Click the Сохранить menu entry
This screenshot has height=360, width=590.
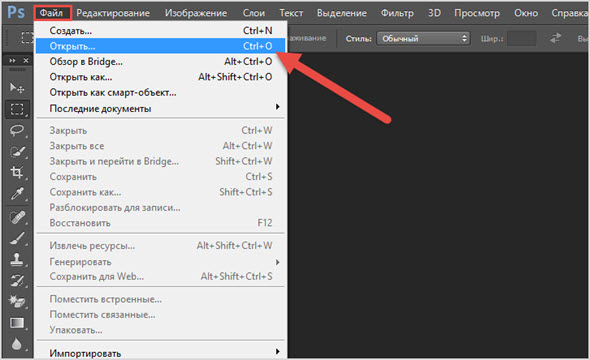tap(160, 177)
